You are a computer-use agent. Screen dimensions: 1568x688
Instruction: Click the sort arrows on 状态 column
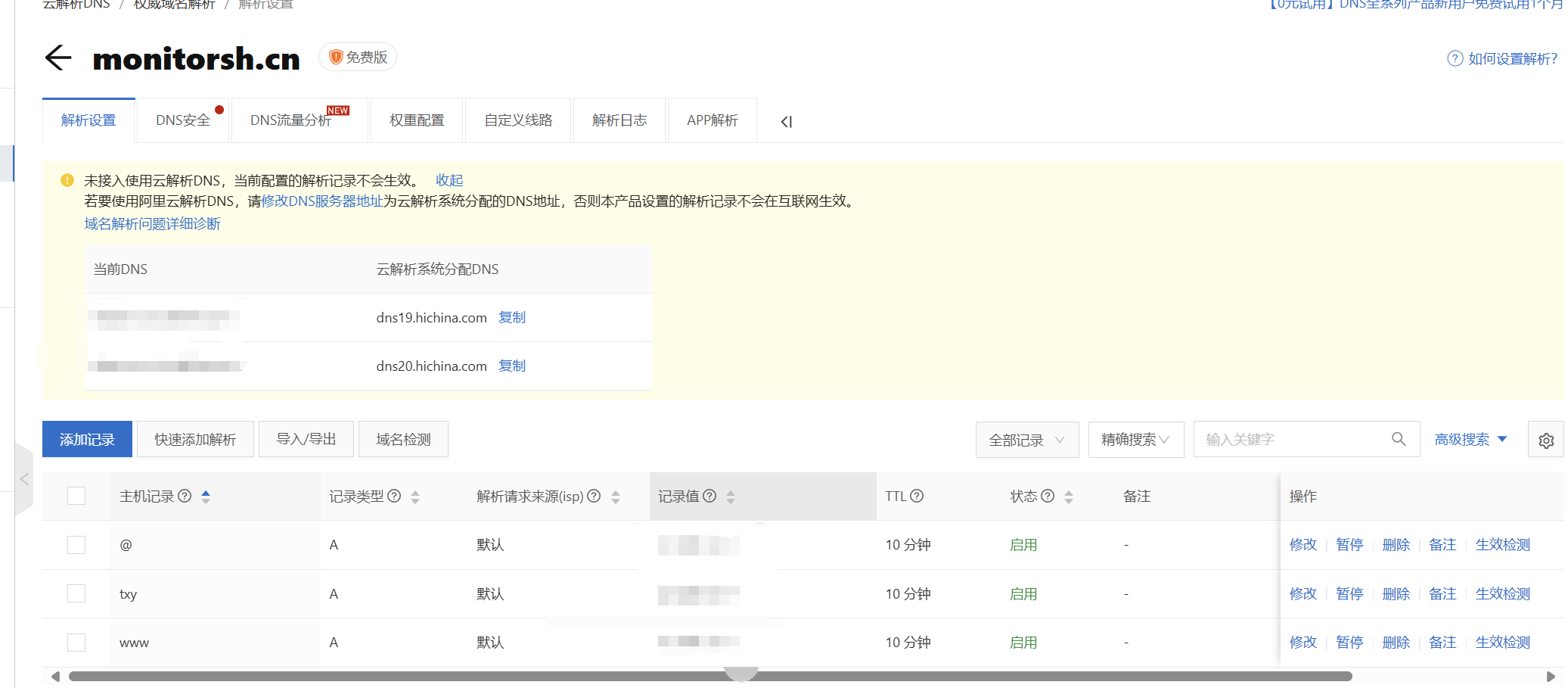(x=1069, y=497)
